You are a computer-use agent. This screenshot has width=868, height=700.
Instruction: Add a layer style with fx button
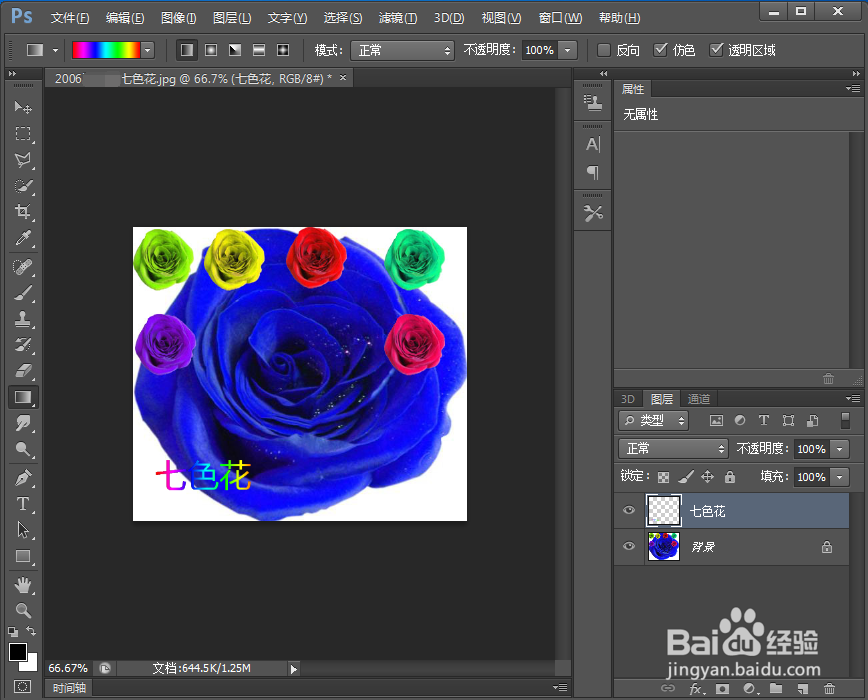(x=696, y=689)
